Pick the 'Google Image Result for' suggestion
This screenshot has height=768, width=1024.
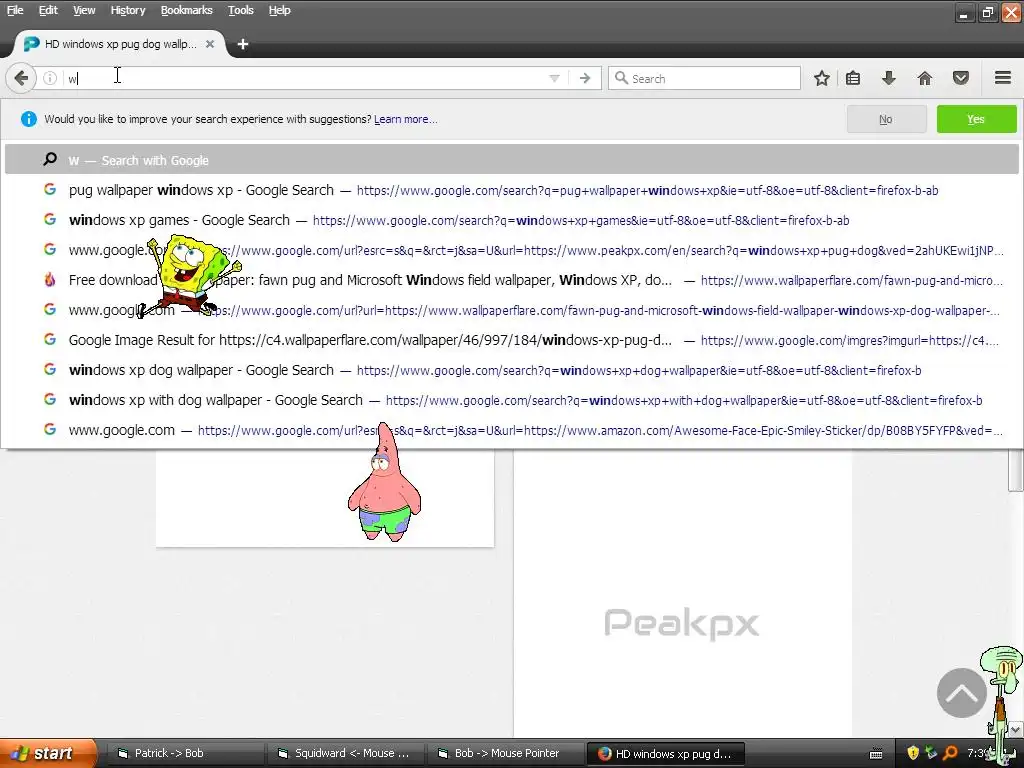coord(511,340)
